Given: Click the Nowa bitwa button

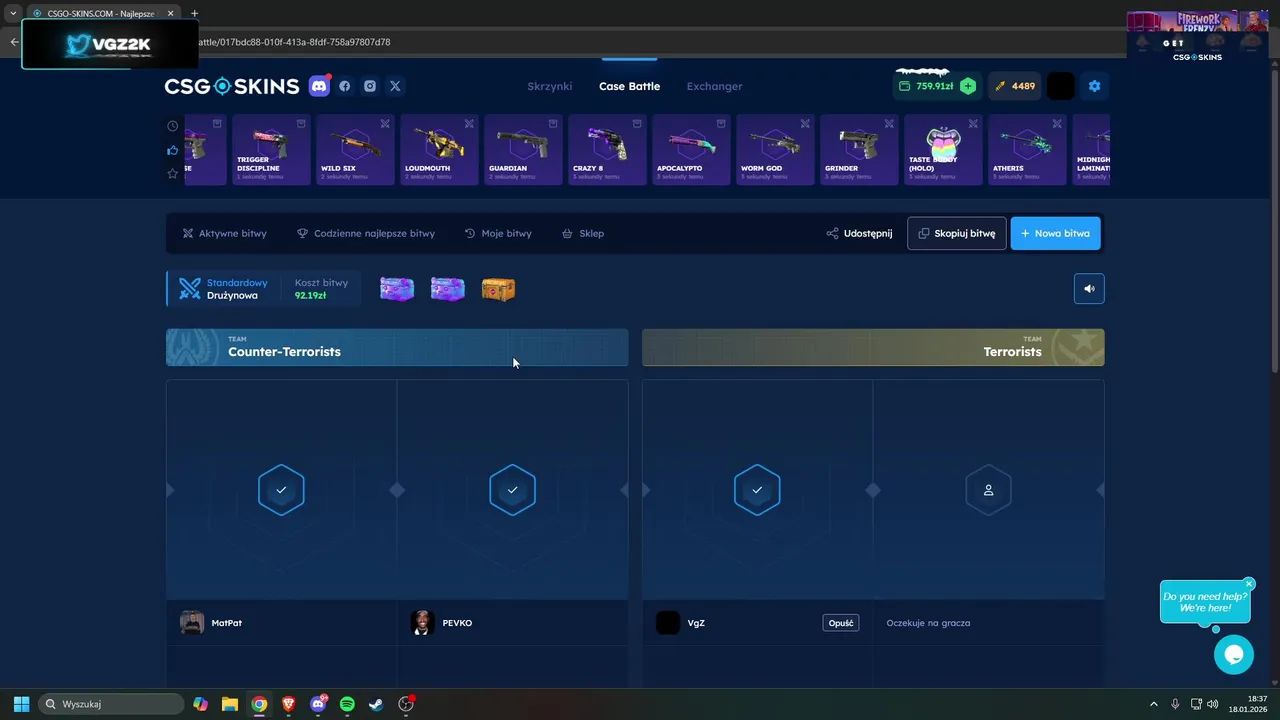Looking at the screenshot, I should [1056, 233].
